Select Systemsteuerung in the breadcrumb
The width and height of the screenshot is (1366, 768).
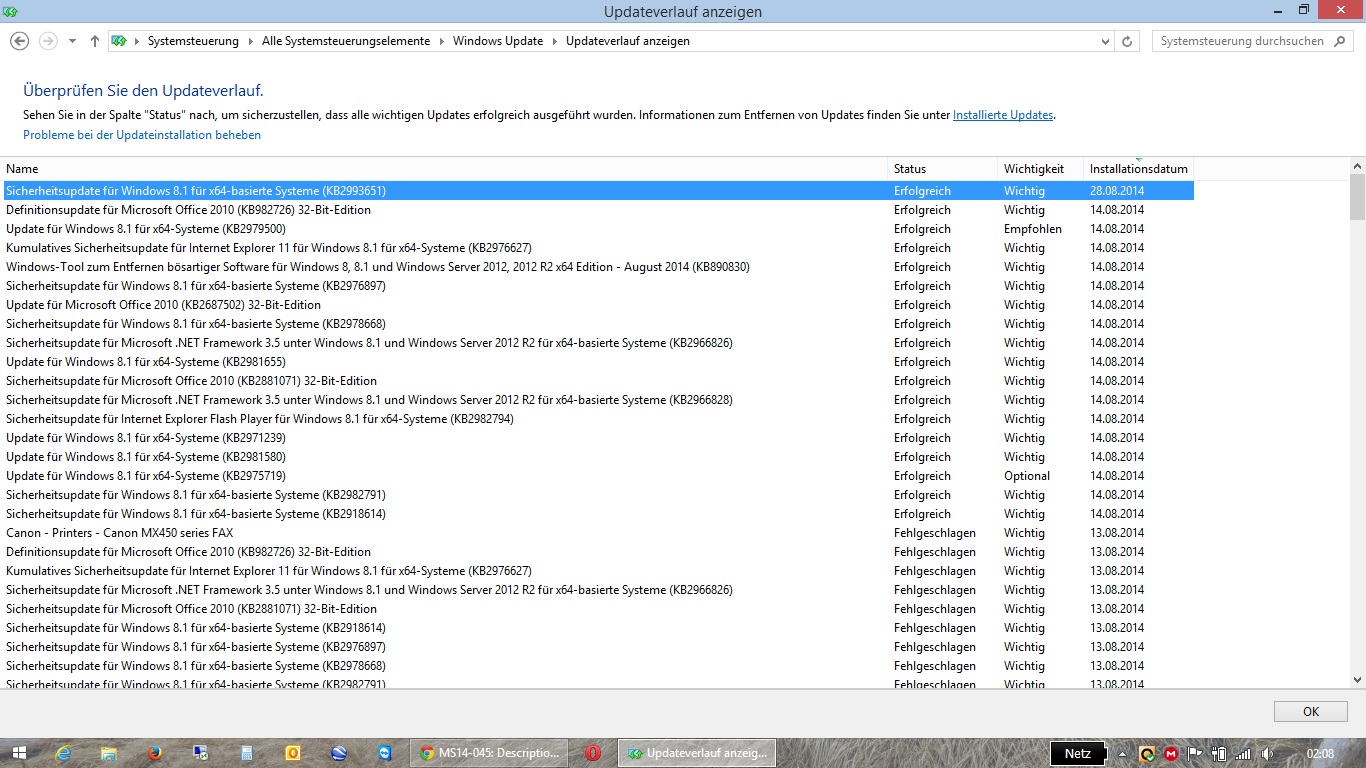pyautogui.click(x=193, y=41)
